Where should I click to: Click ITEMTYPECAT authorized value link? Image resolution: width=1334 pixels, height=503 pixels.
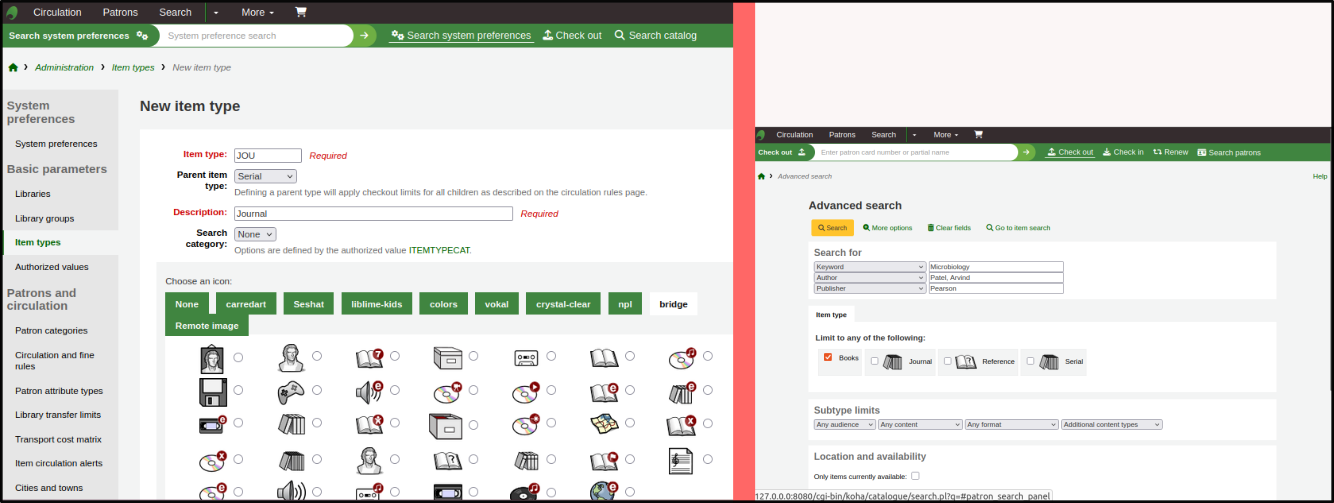(439, 250)
